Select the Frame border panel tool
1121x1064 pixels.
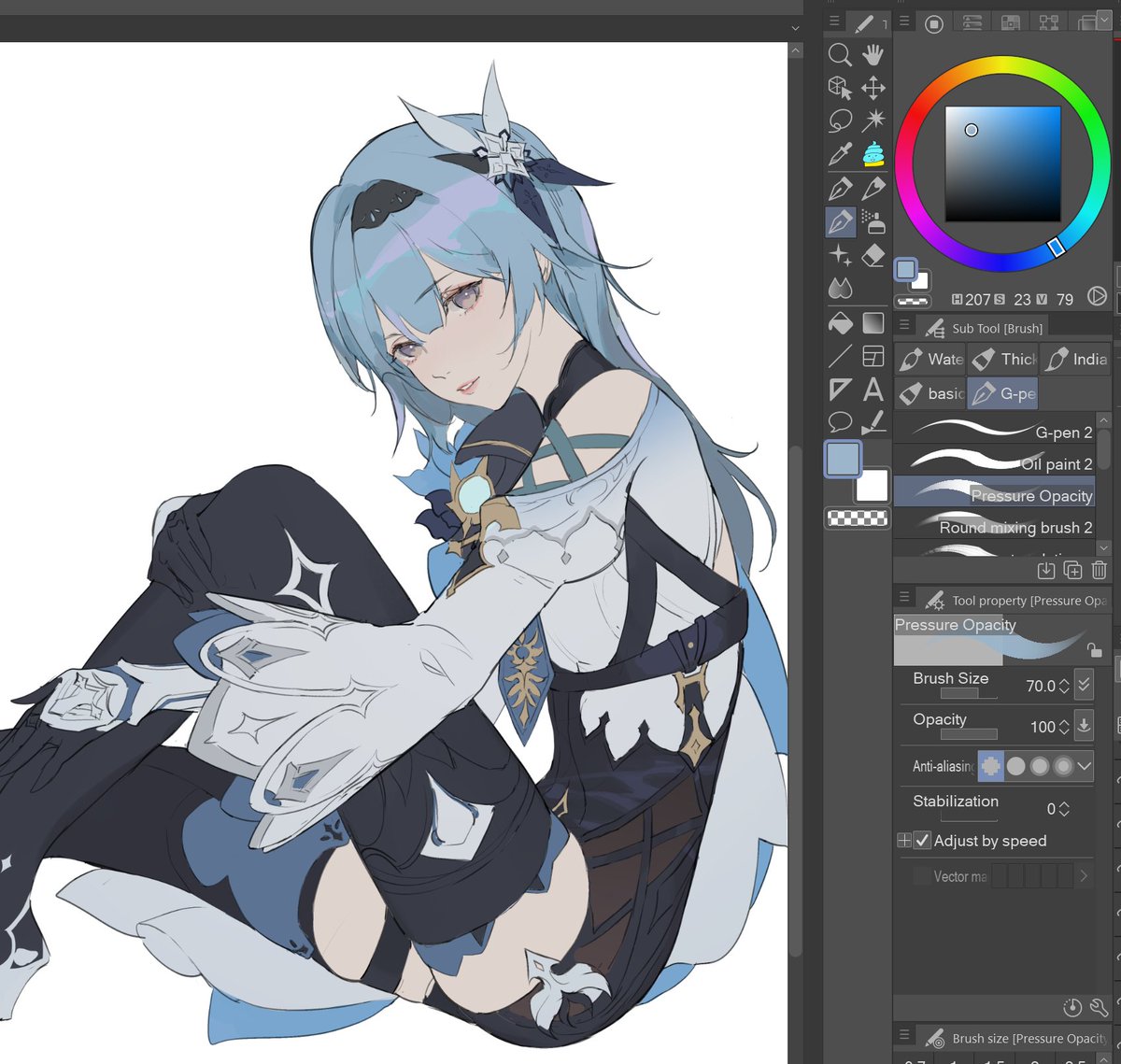pos(873,356)
